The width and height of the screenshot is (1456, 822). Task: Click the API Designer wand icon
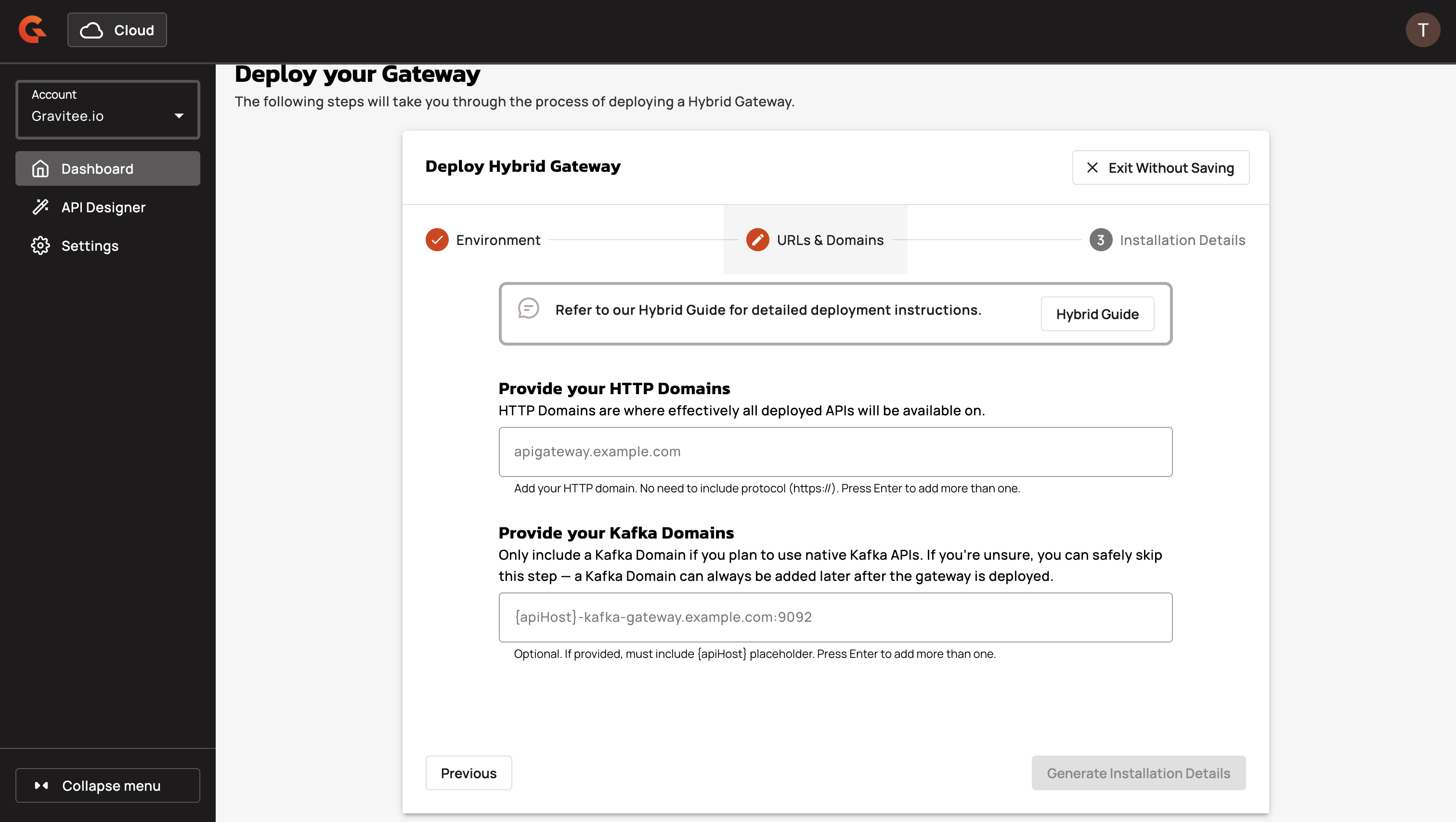pos(40,207)
